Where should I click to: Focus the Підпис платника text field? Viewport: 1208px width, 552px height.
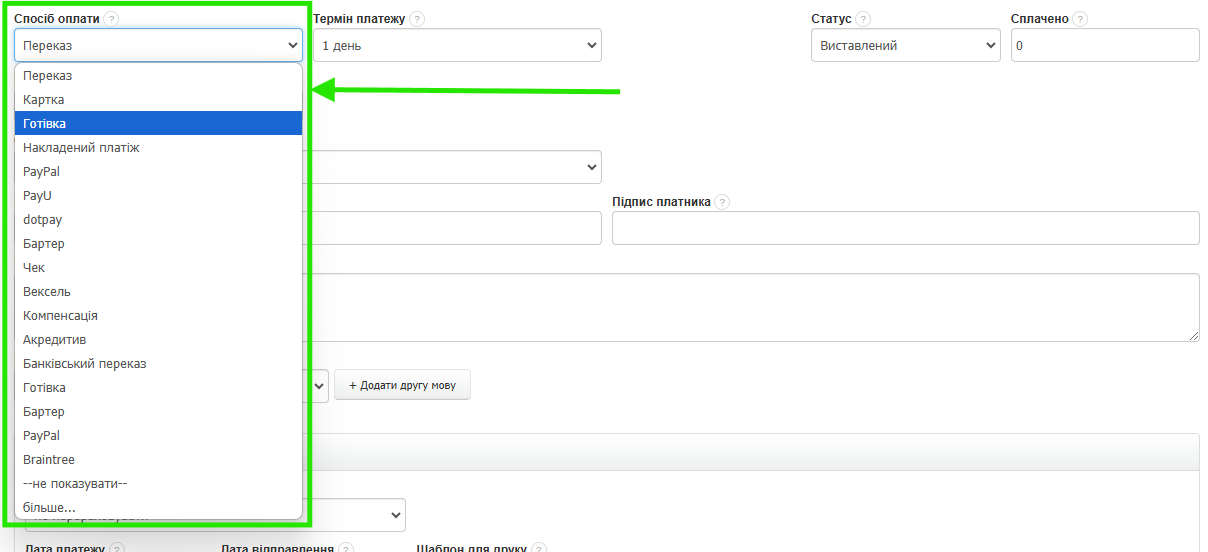click(x=905, y=228)
